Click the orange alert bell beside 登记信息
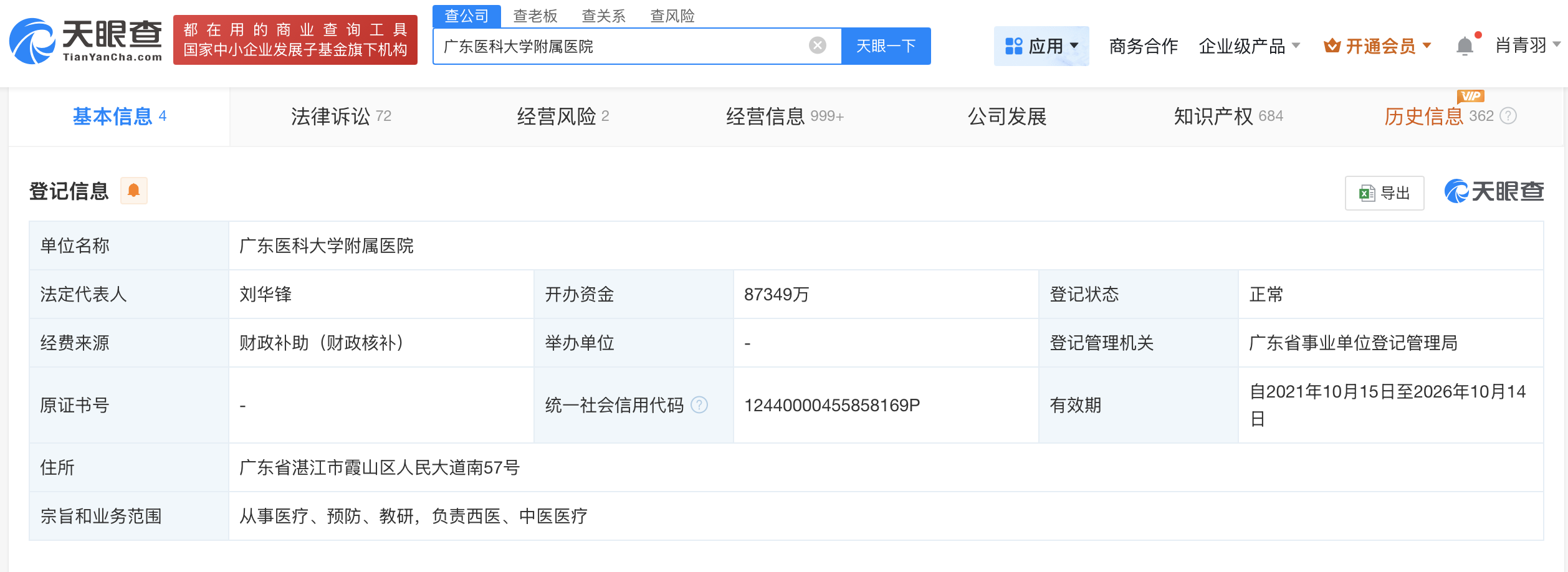 [133, 191]
